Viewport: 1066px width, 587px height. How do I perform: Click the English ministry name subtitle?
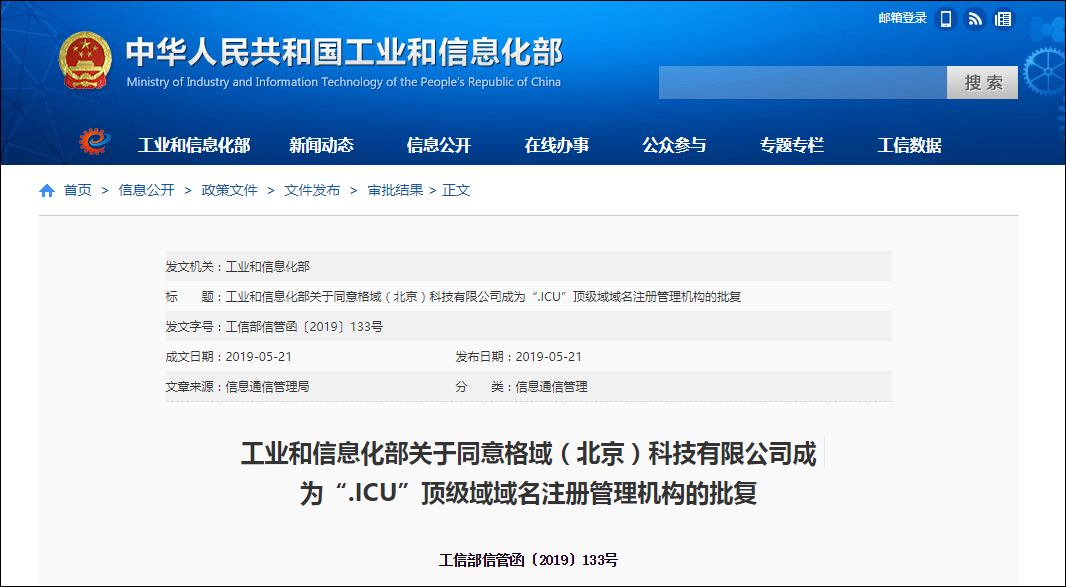pos(343,82)
